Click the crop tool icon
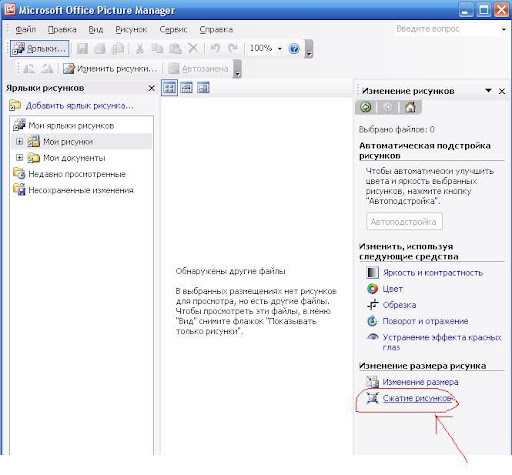The width and height of the screenshot is (512, 475). (x=372, y=305)
